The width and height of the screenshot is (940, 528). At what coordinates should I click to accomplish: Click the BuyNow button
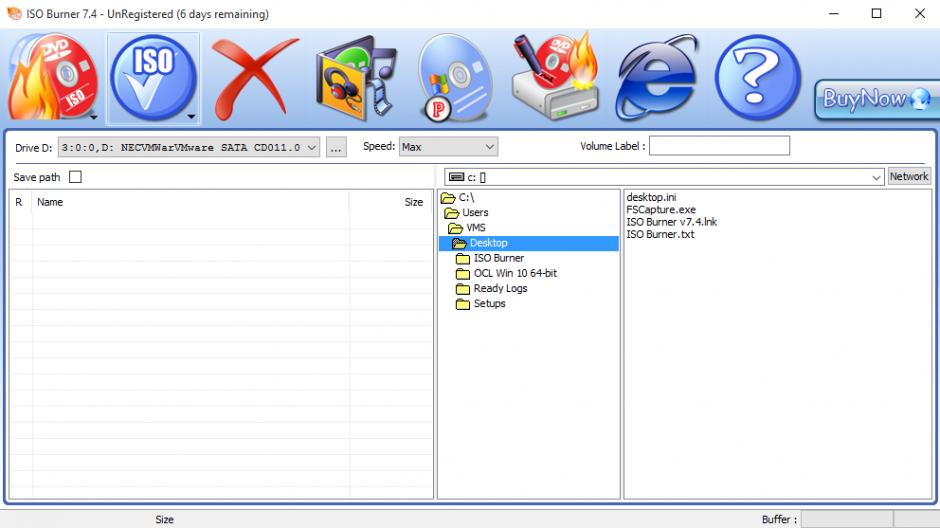(x=876, y=99)
